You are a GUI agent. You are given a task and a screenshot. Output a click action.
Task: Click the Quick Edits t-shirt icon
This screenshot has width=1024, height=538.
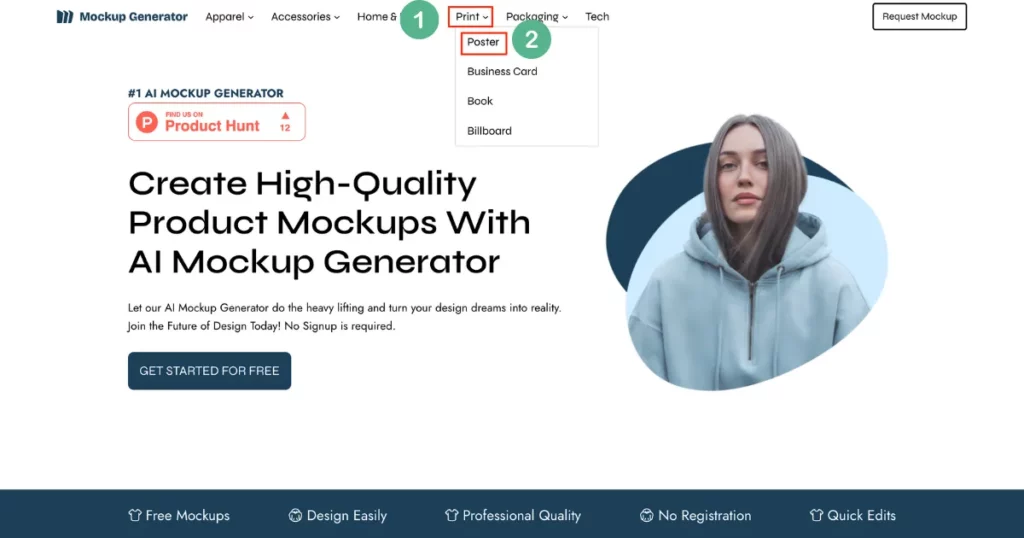[x=816, y=515]
